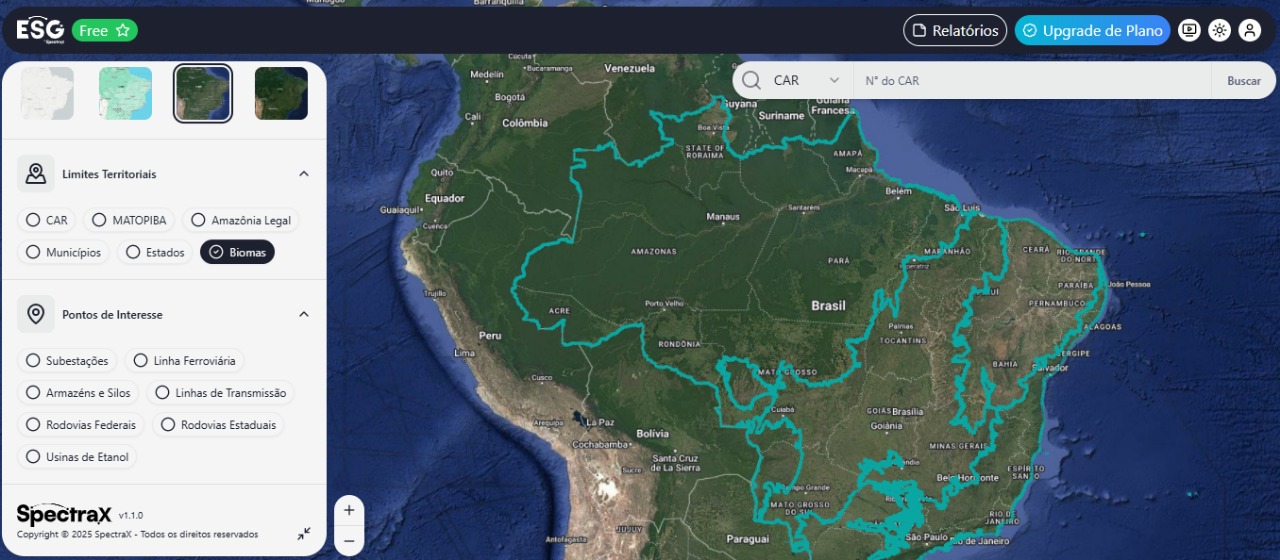The height and width of the screenshot is (560, 1280).
Task: Select the plain satellite basemap thumbnail
Action: [281, 93]
